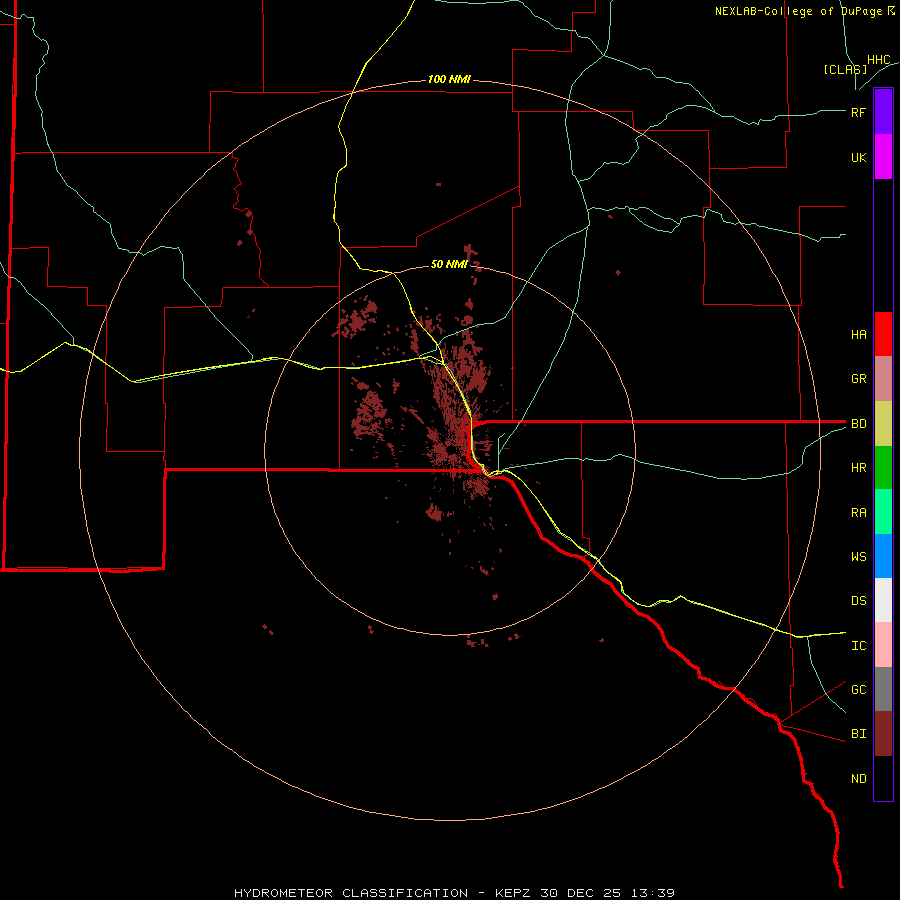Click the white DS legend color swatch
The height and width of the screenshot is (900, 900).
(883, 600)
